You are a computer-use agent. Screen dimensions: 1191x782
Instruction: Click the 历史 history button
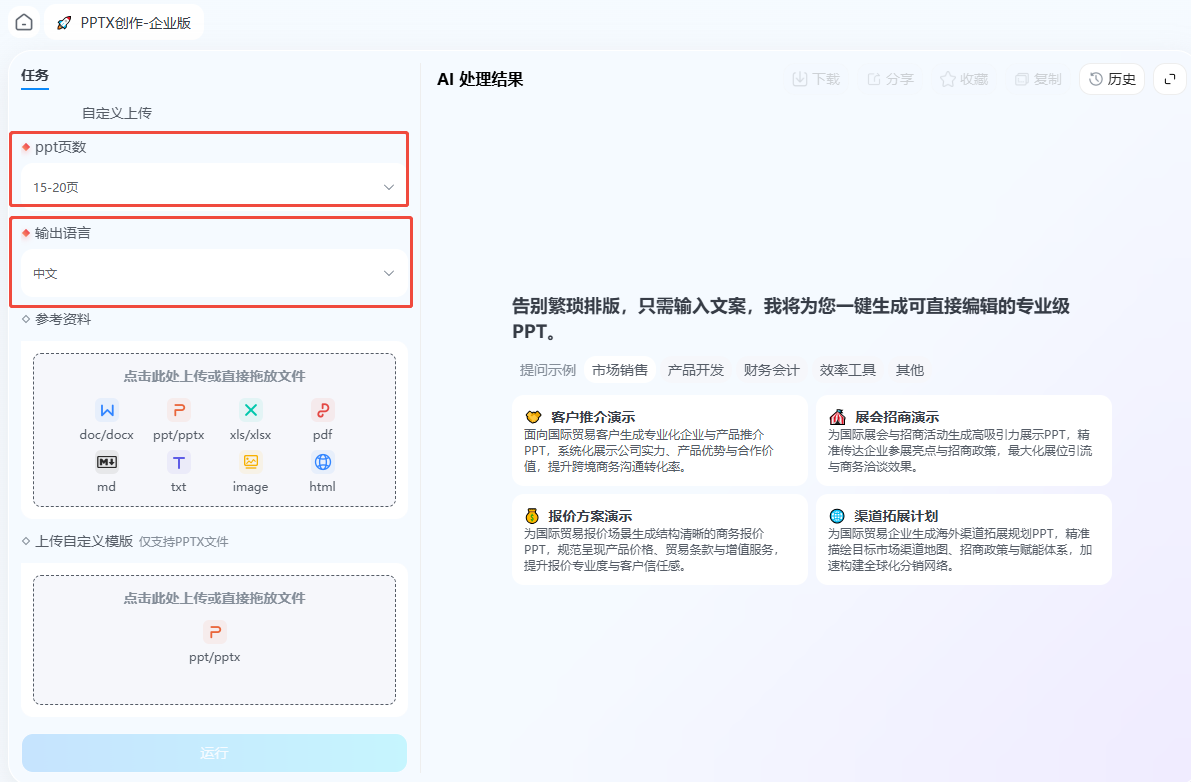(x=1112, y=79)
